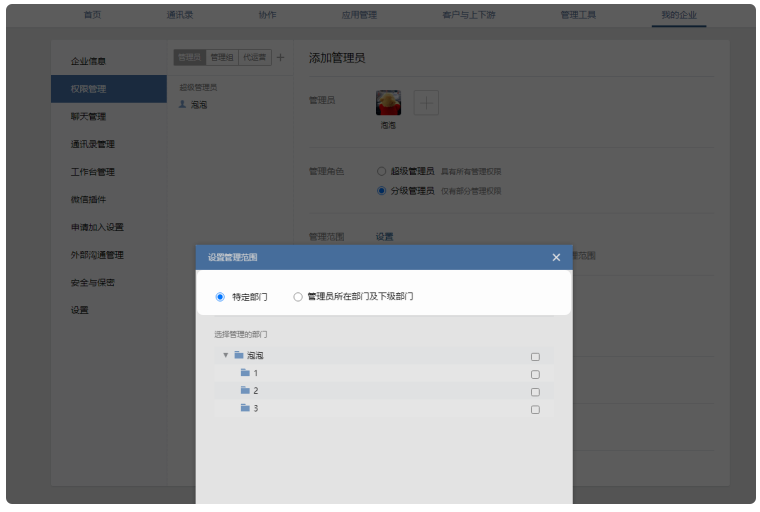Click the folder icon for department 1
This screenshot has height=512, width=760.
pos(245,373)
